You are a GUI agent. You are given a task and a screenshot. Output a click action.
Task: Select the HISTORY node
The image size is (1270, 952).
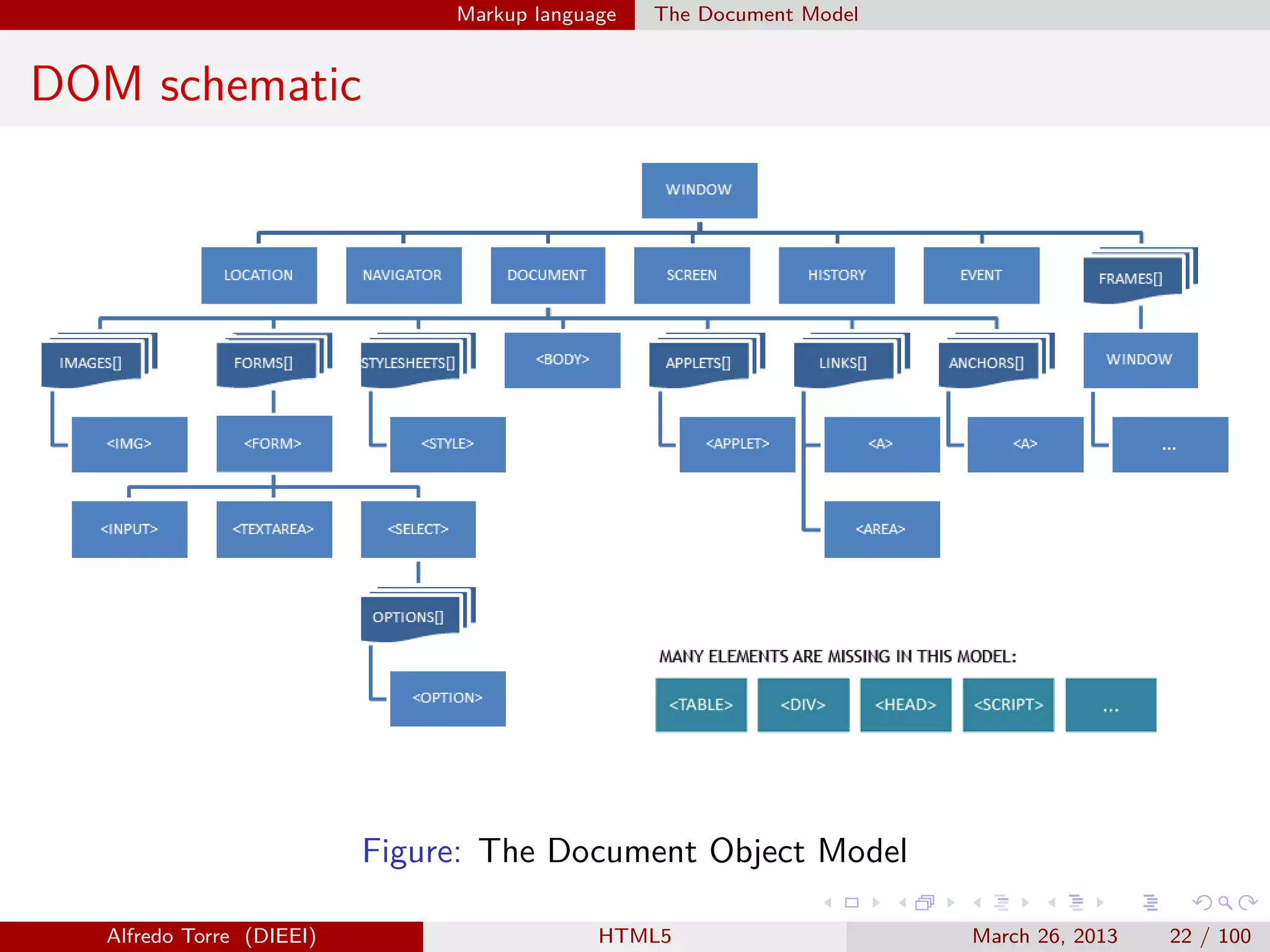837,275
